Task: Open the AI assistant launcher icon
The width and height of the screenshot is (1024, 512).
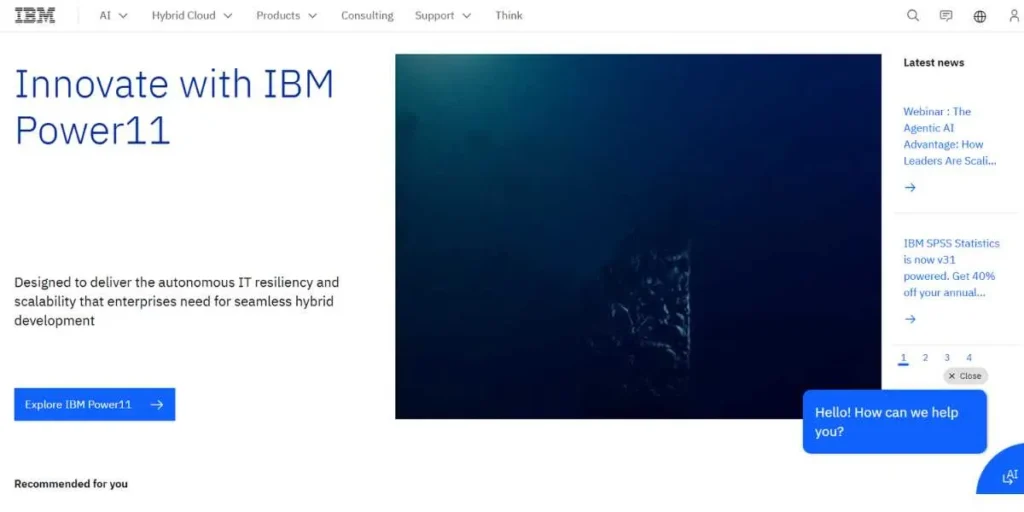Action: 1009,477
